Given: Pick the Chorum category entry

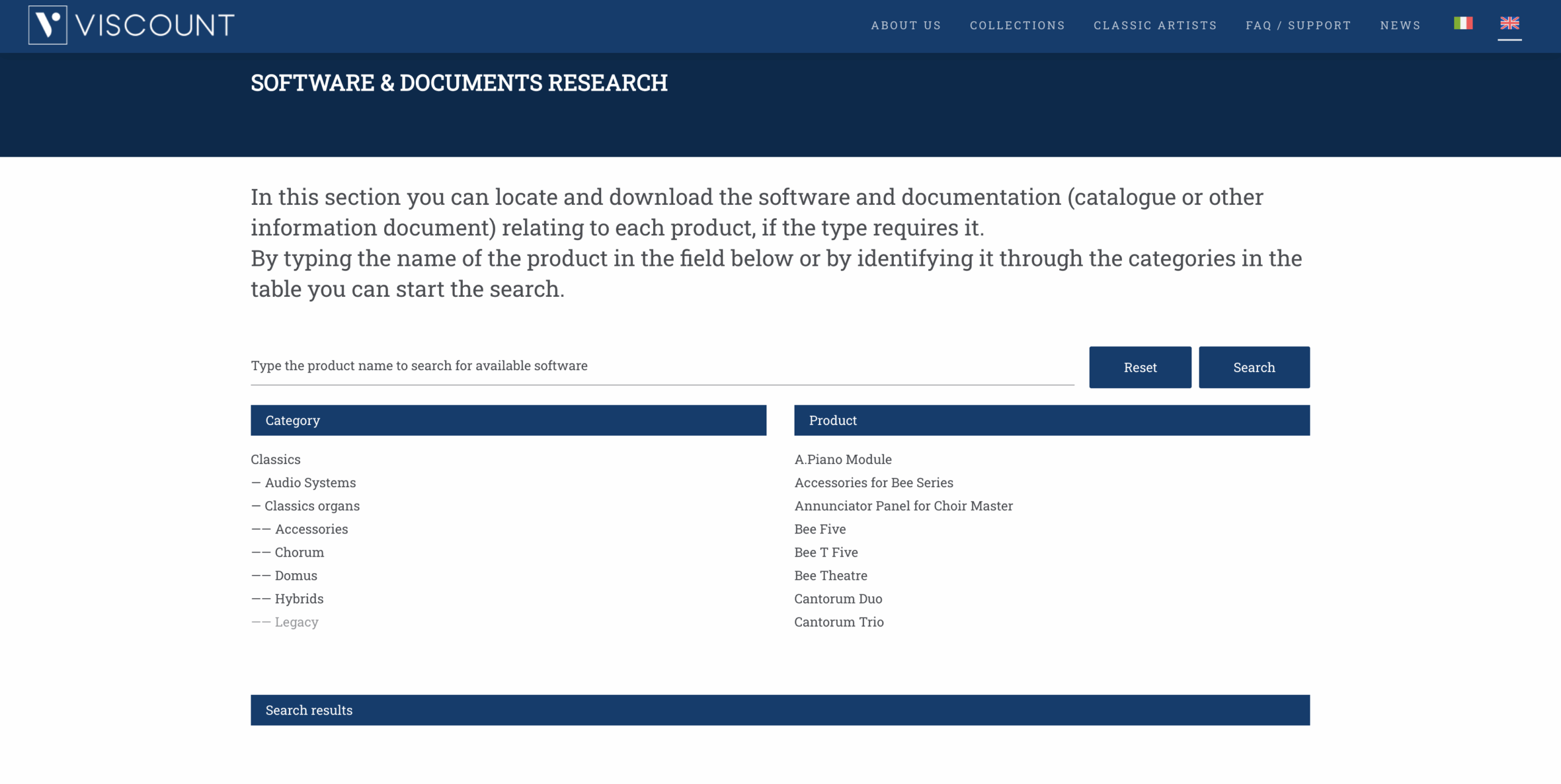Looking at the screenshot, I should click(299, 552).
